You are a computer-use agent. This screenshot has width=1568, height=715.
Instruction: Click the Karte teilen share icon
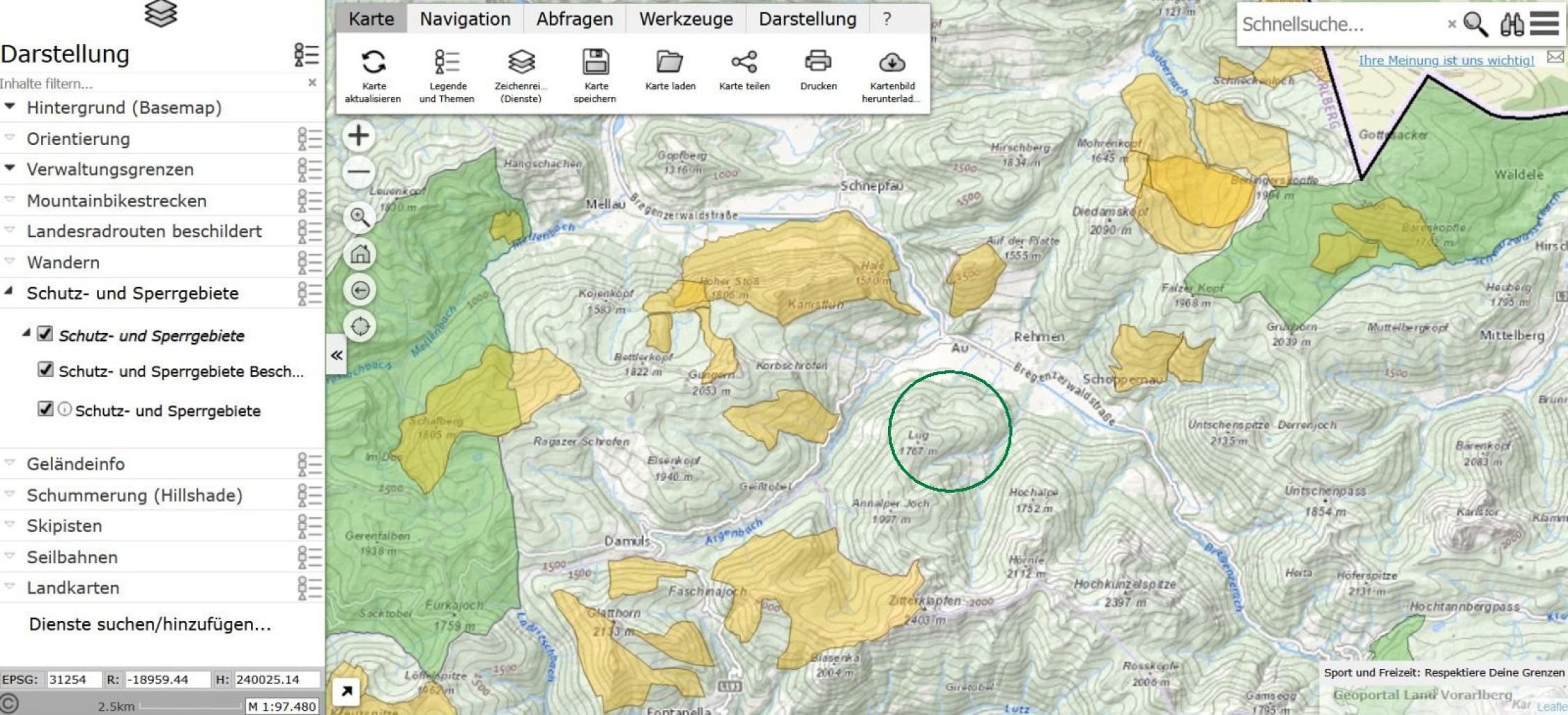[x=744, y=63]
